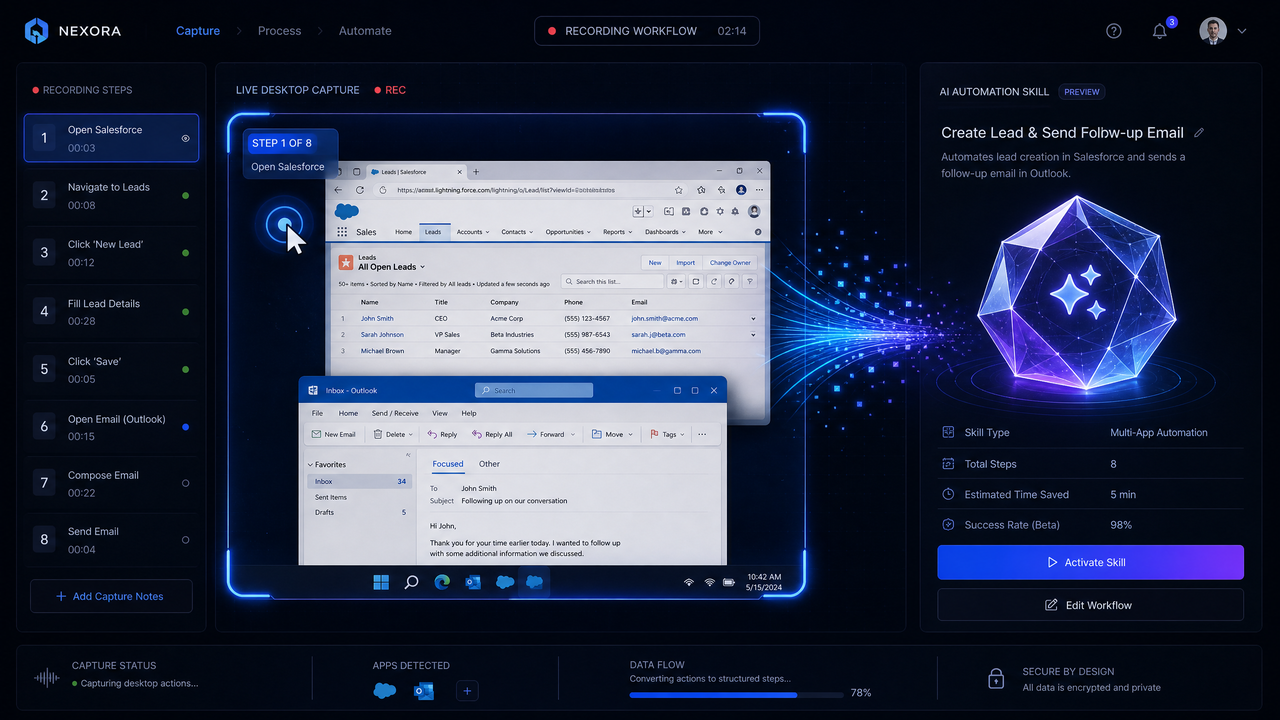Open the Salesforce app launcher grid
Screen dimensions: 1280x720
[x=342, y=232]
